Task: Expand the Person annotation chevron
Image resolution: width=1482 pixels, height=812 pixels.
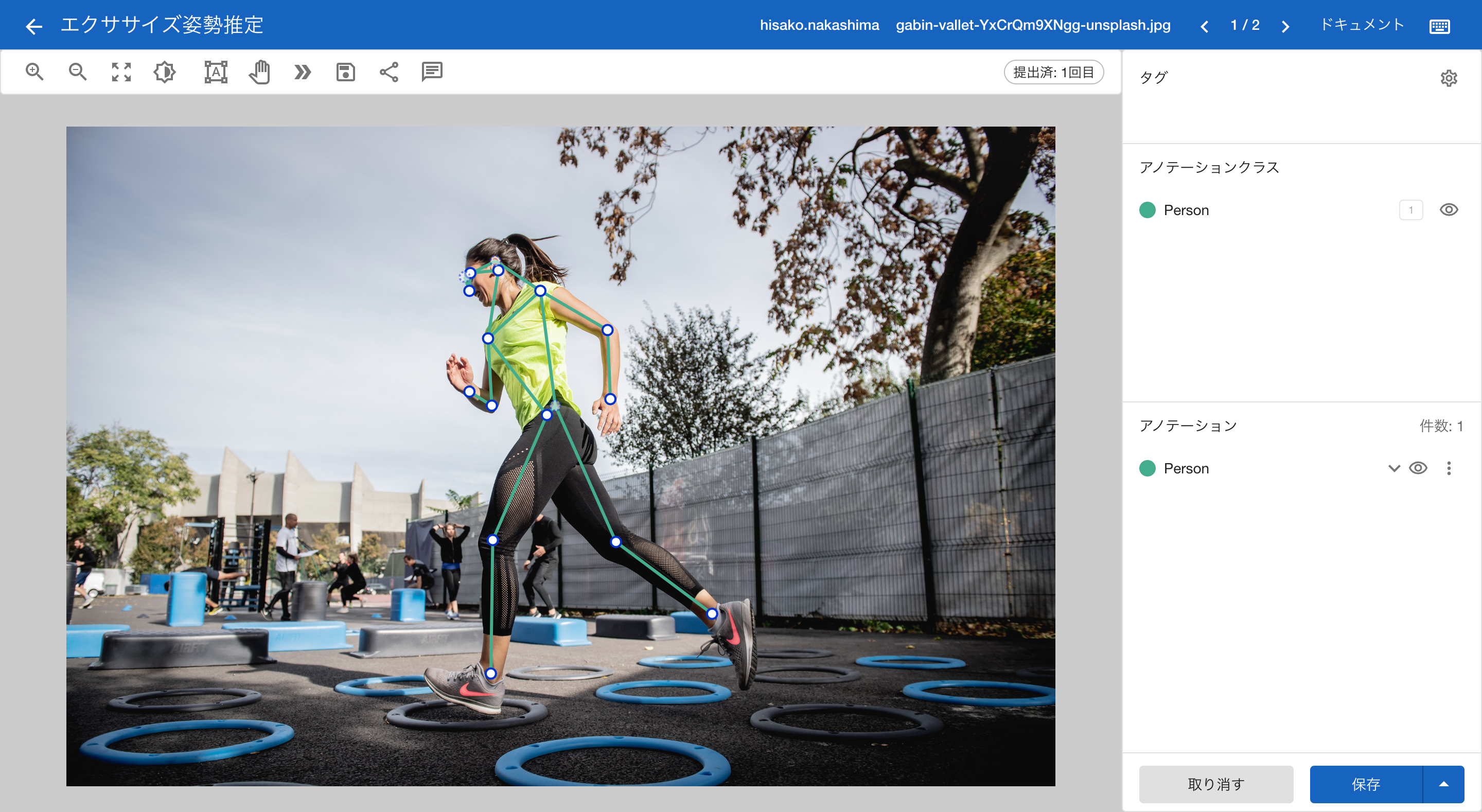Action: pyautogui.click(x=1393, y=468)
